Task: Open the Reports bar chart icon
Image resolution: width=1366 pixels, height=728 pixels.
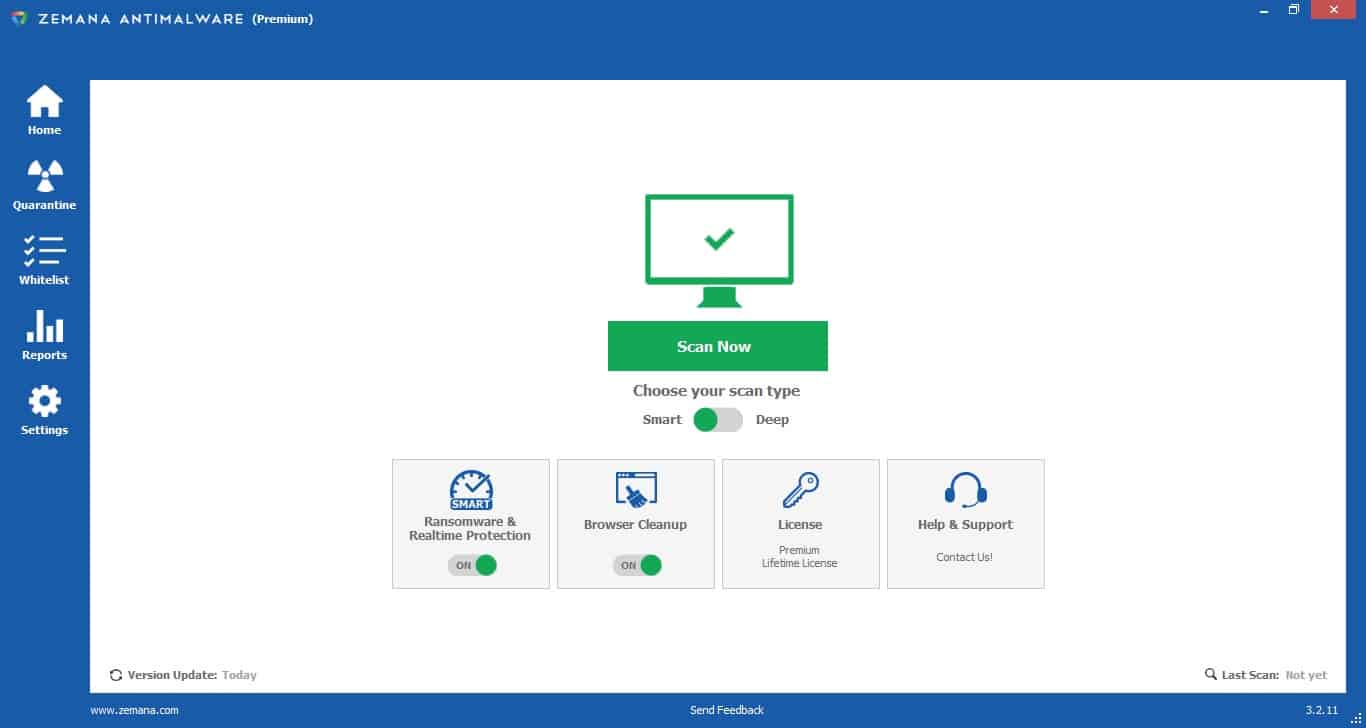Action: pyautogui.click(x=44, y=326)
